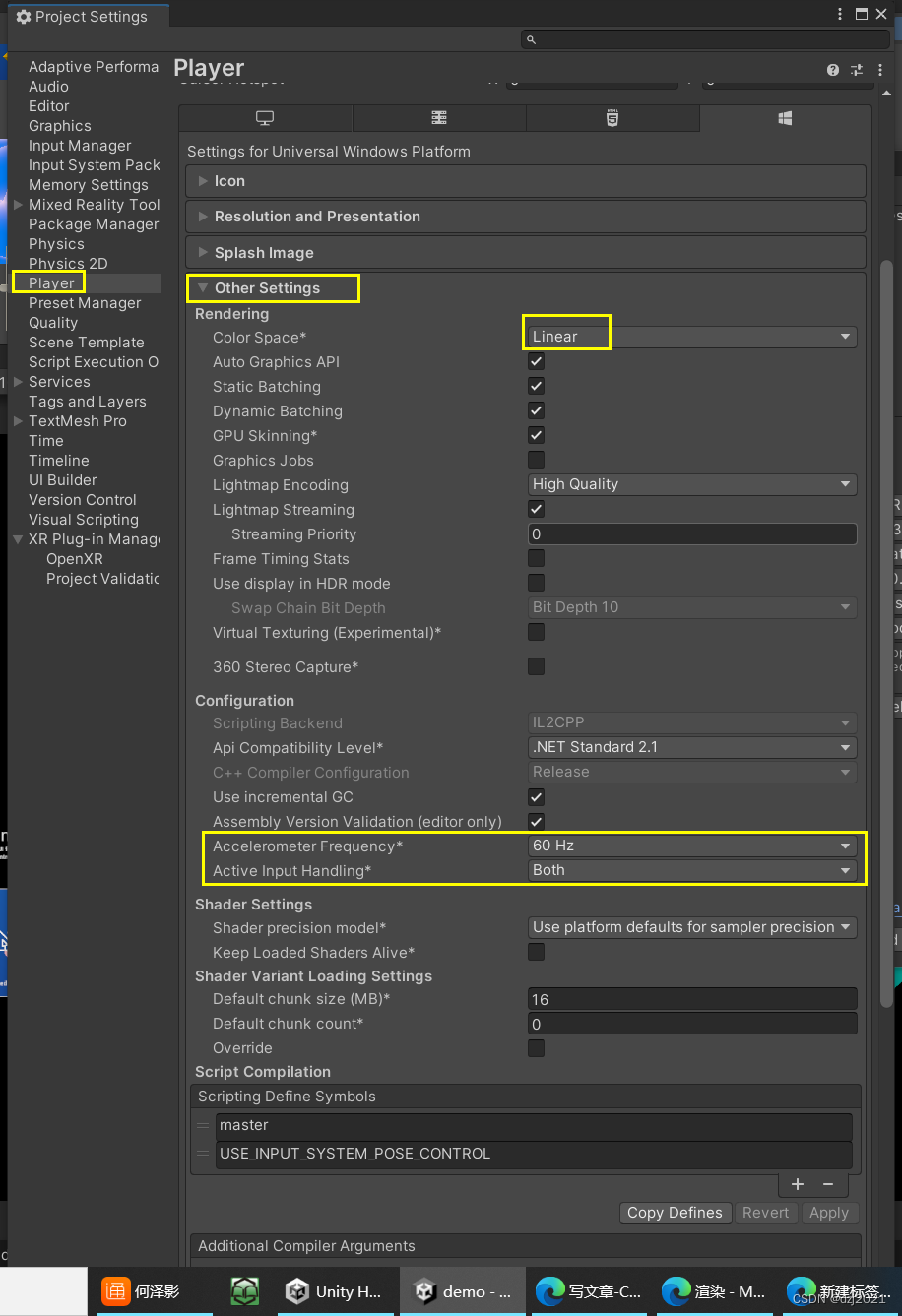Open Project Settings window kebab menu
Screen dimensions: 902x1316
coord(841,15)
